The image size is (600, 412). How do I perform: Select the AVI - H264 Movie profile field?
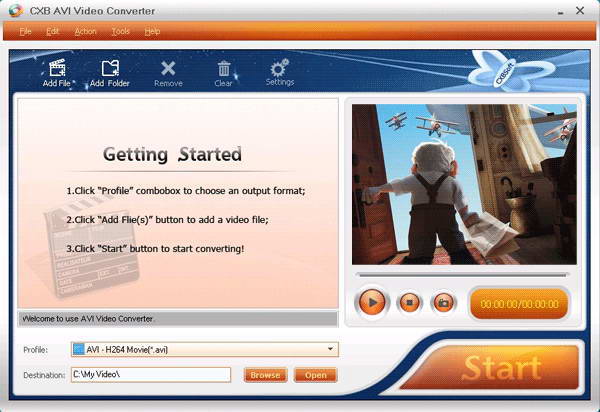click(205, 349)
